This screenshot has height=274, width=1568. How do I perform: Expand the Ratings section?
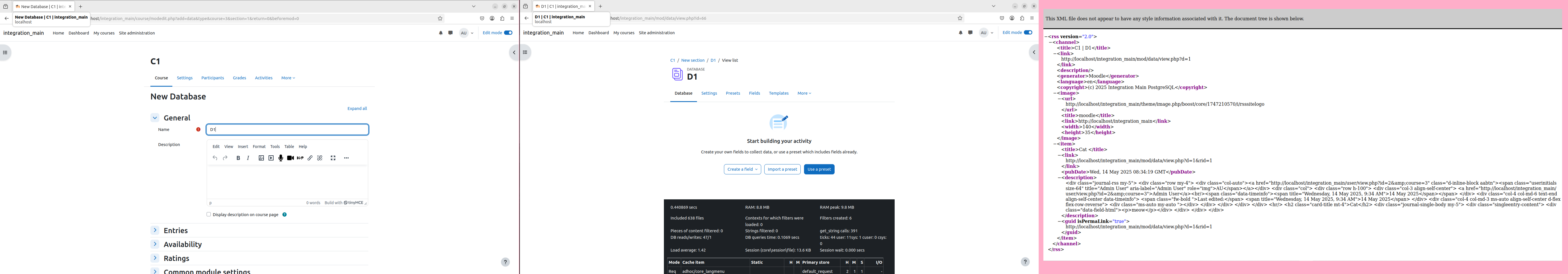tap(155, 258)
